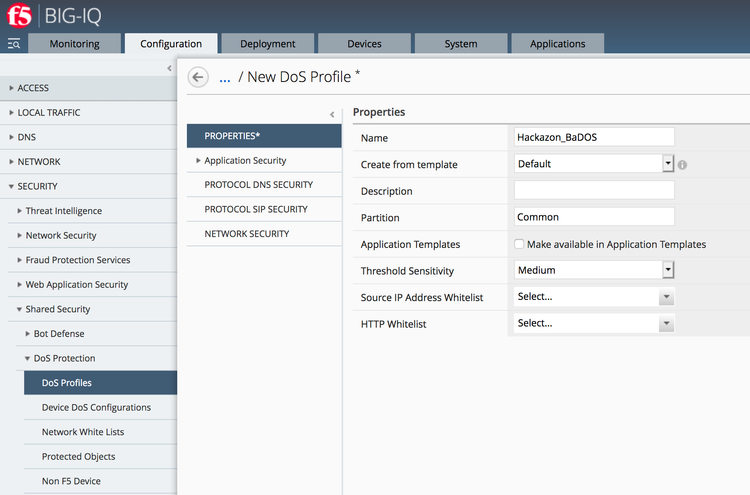This screenshot has width=750, height=495.
Task: Expand the Application Security section
Action: click(x=245, y=160)
